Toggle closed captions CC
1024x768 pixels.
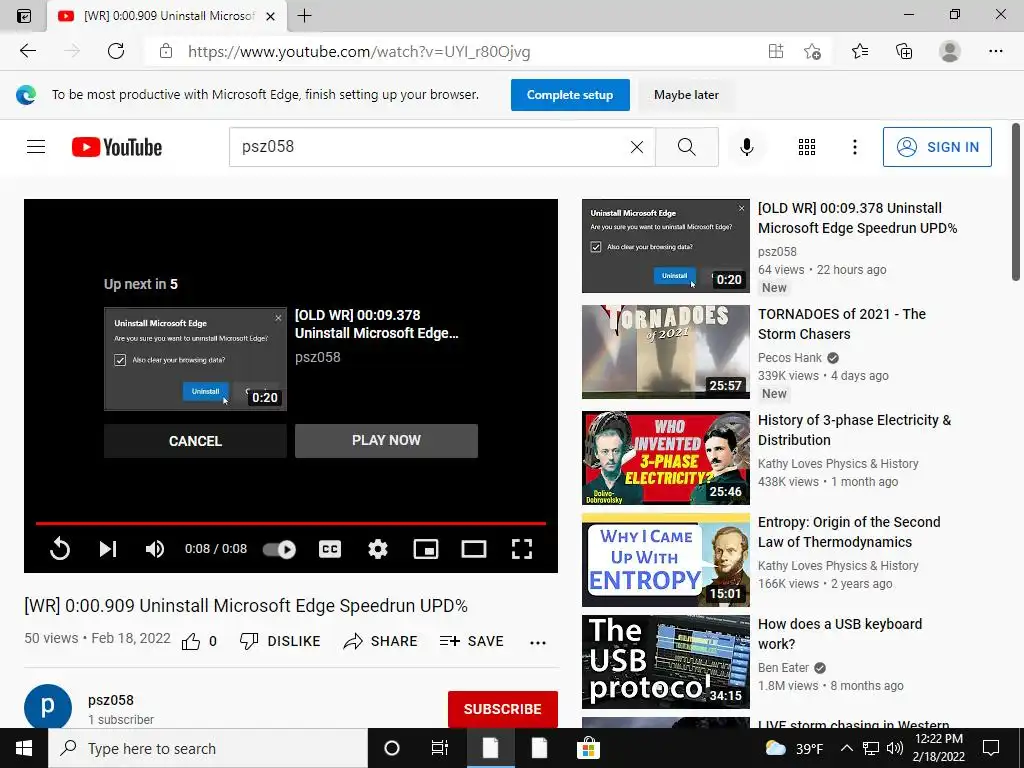330,549
